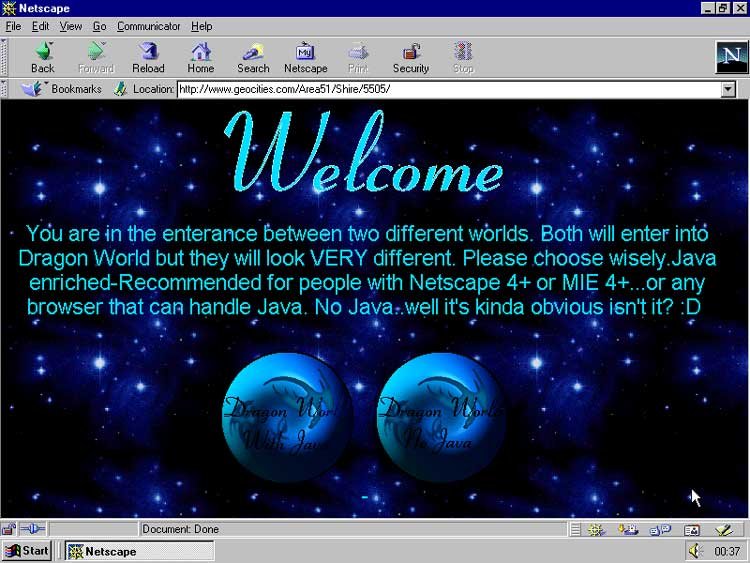Click the volume speaker tray icon
This screenshot has width=750, height=563.
pos(696,551)
